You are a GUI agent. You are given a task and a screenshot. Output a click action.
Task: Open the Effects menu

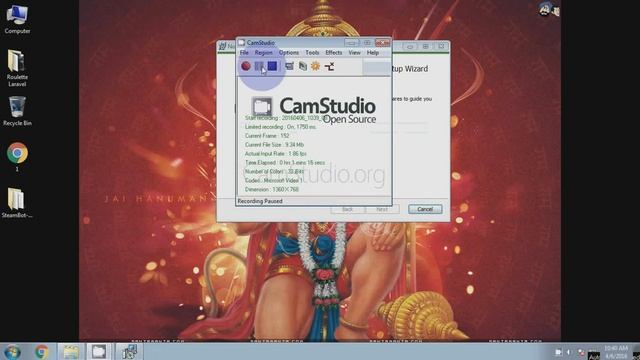point(333,53)
